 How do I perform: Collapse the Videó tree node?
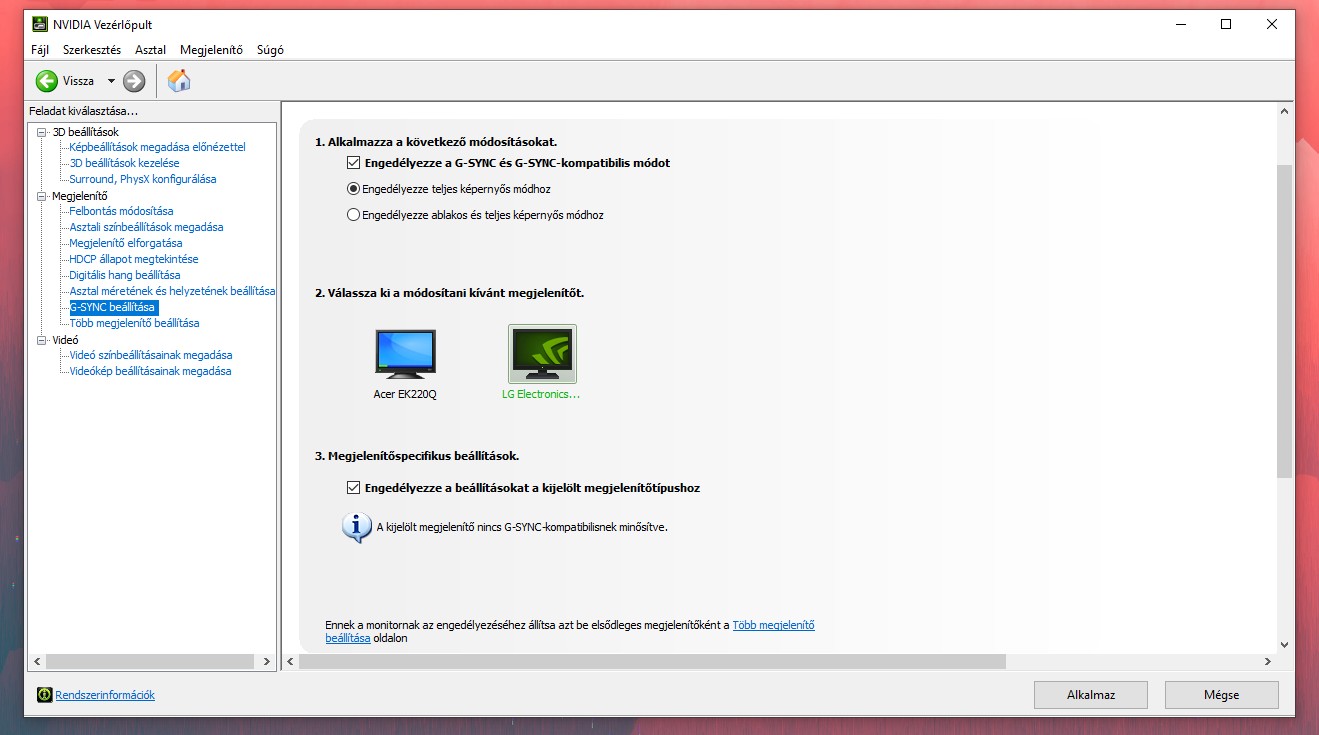click(42, 340)
